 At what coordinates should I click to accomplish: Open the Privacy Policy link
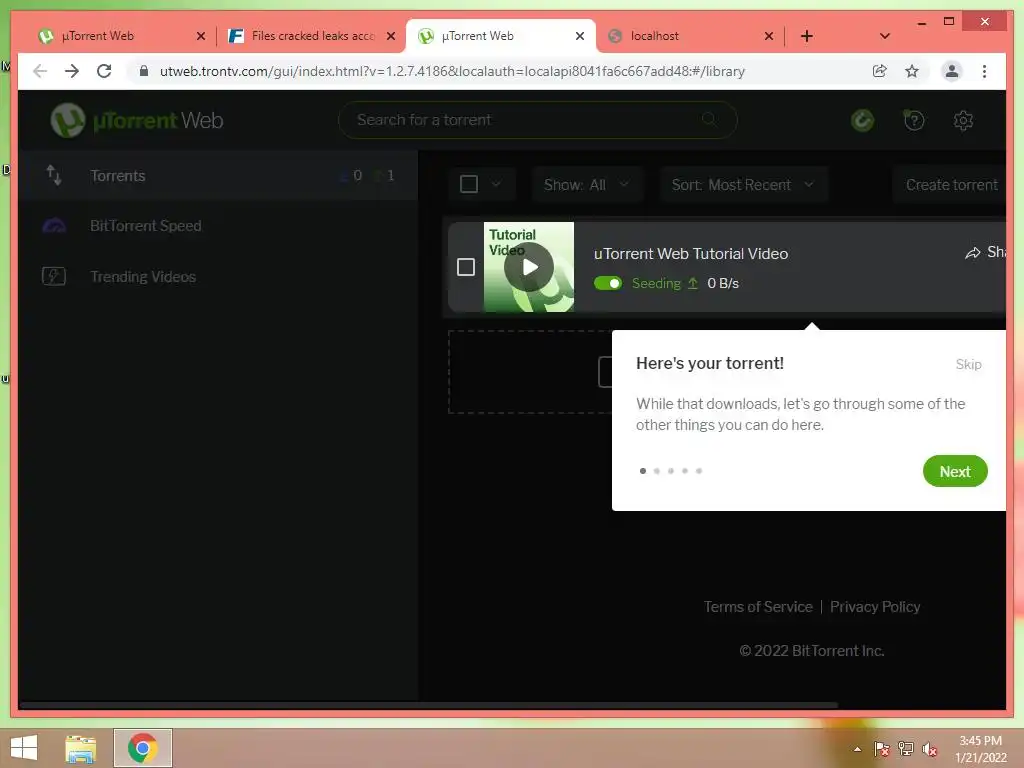click(x=875, y=607)
